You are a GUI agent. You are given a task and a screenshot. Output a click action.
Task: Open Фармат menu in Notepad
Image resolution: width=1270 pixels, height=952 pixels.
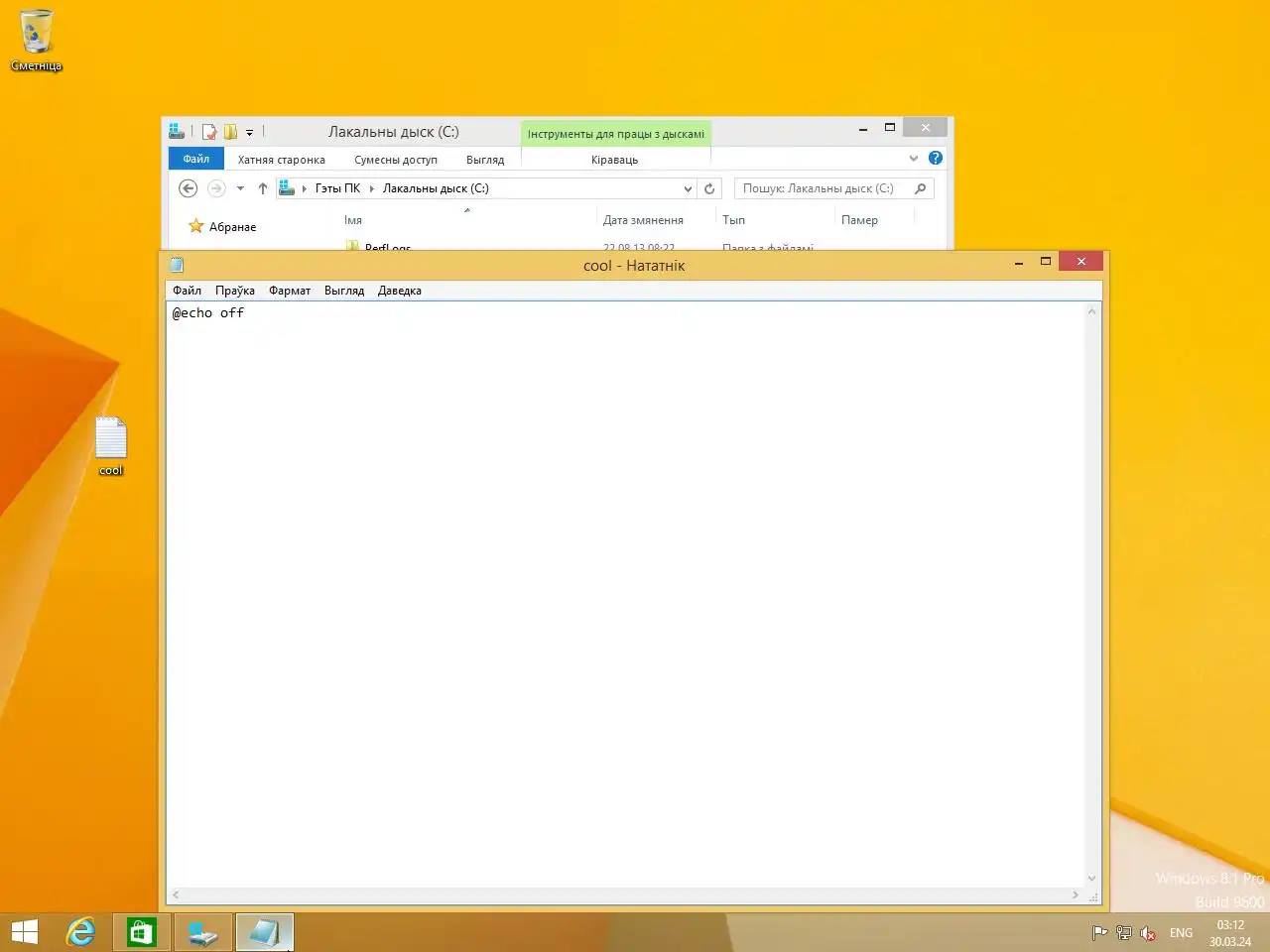point(290,291)
